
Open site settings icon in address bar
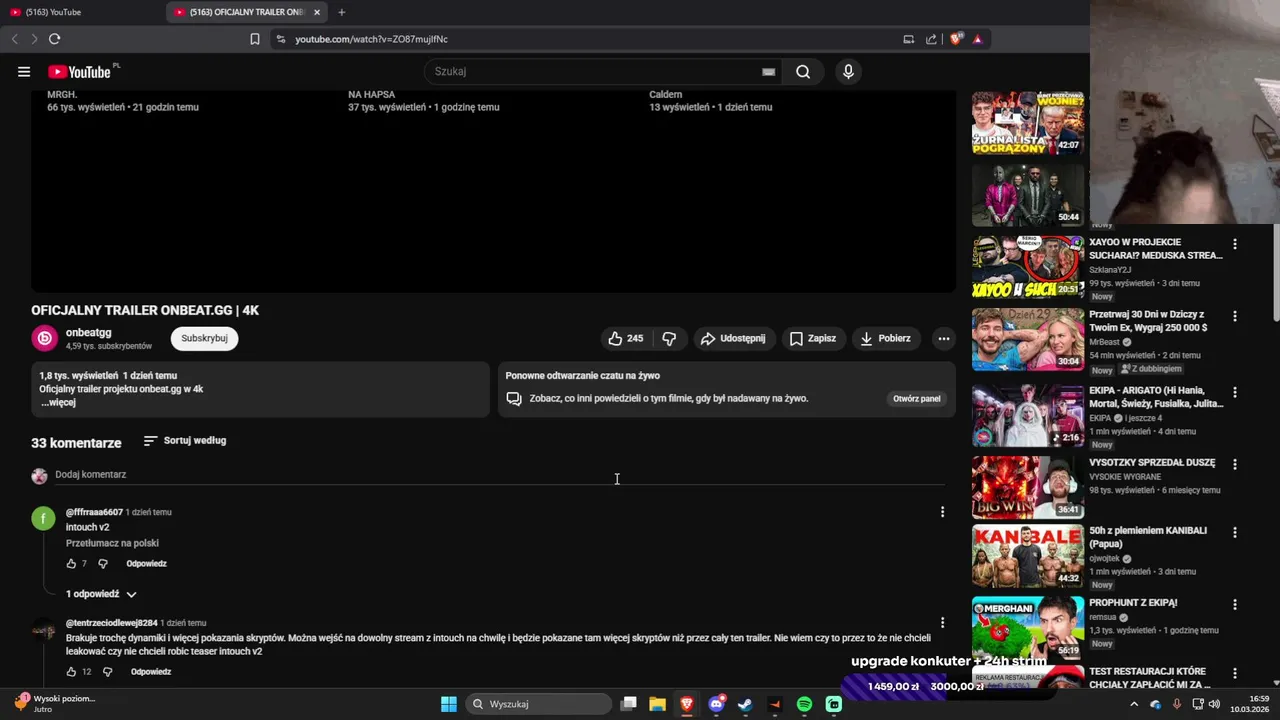tap(281, 39)
